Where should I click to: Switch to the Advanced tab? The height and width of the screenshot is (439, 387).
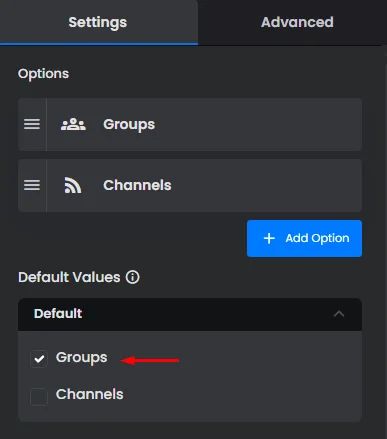[x=297, y=22]
